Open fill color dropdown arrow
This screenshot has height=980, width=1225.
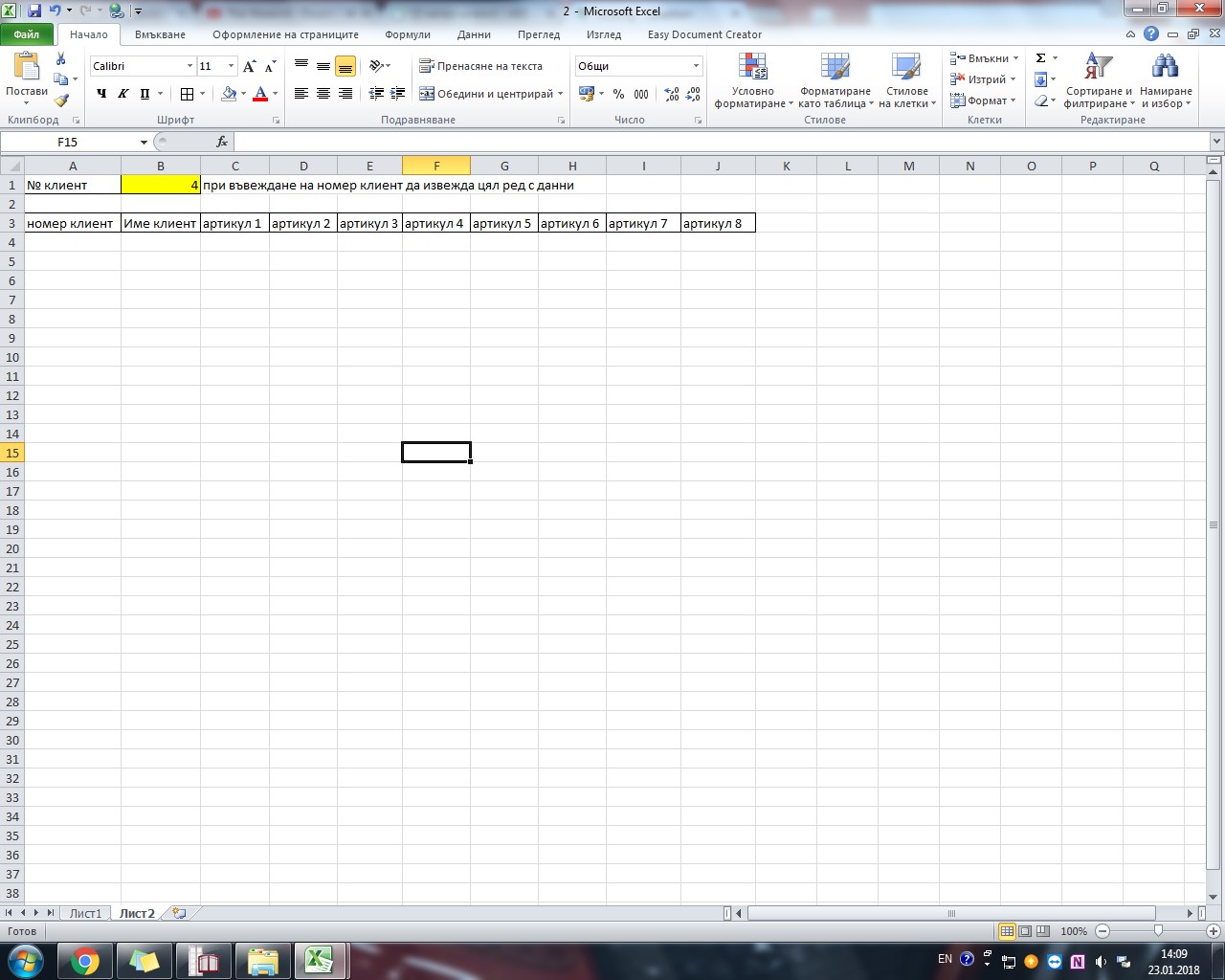pyautogui.click(x=243, y=94)
